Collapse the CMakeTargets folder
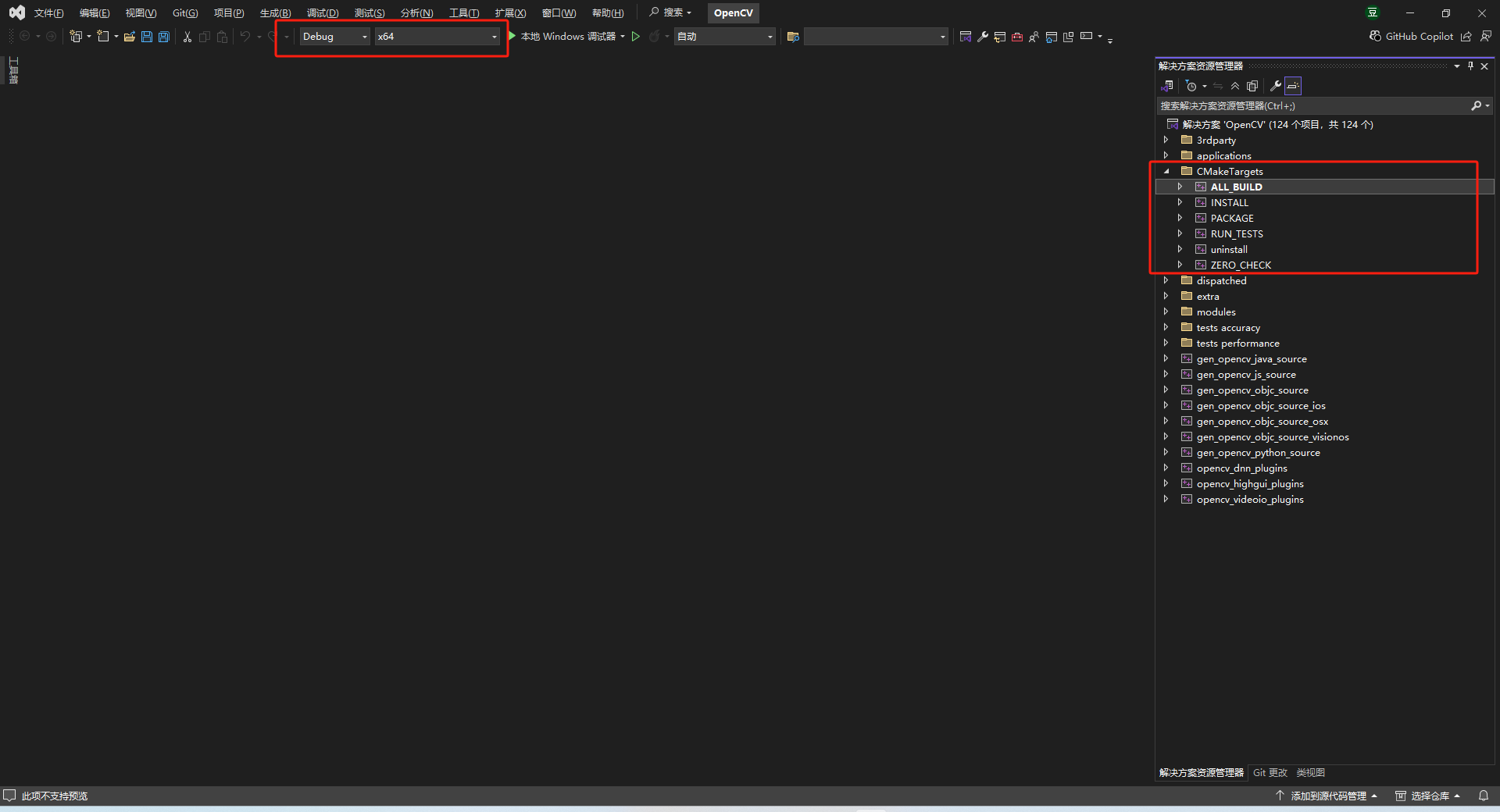The height and width of the screenshot is (812, 1500). [x=1167, y=171]
